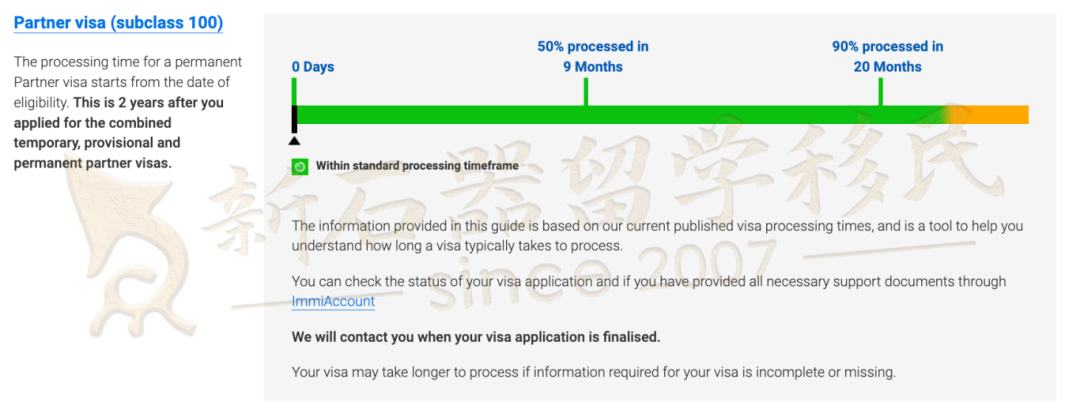Click the Within standard processing timeframe text
The height and width of the screenshot is (417, 1080).
tap(417, 166)
